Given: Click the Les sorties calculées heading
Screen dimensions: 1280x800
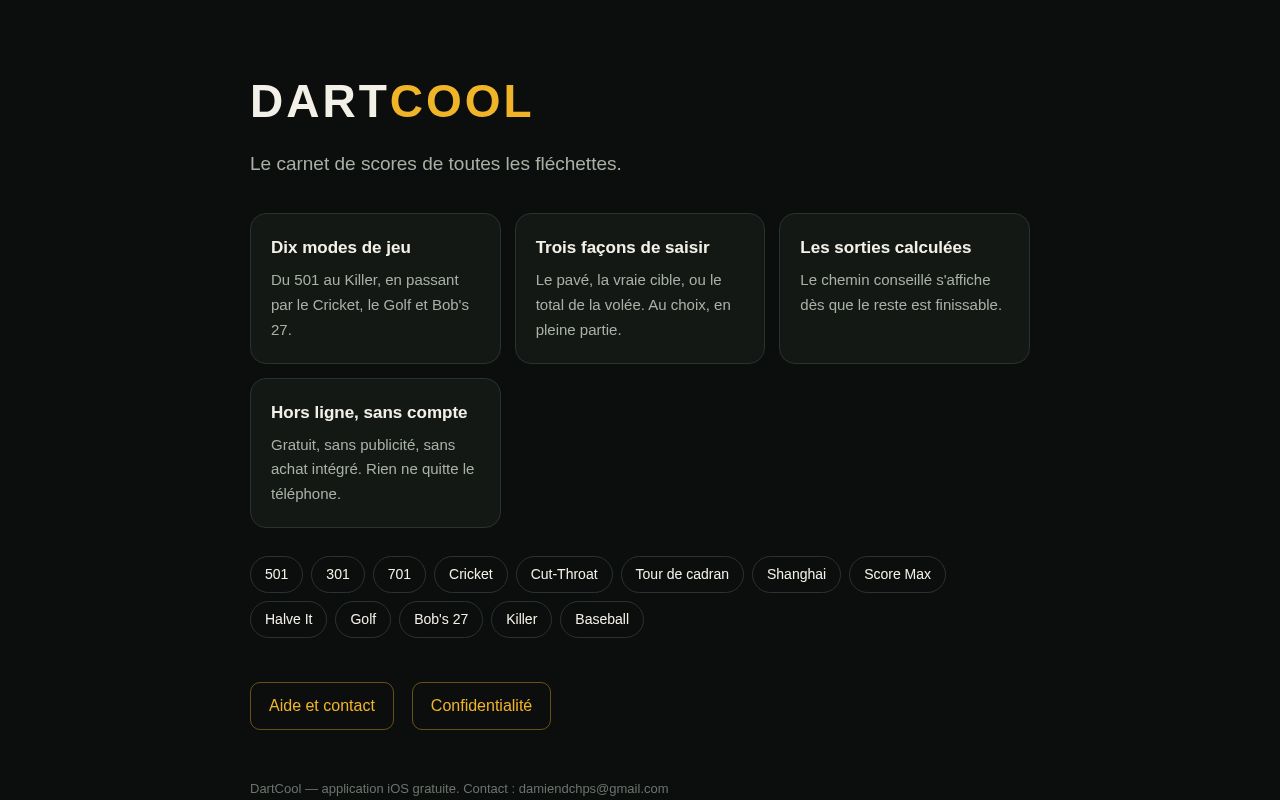Looking at the screenshot, I should 886,248.
